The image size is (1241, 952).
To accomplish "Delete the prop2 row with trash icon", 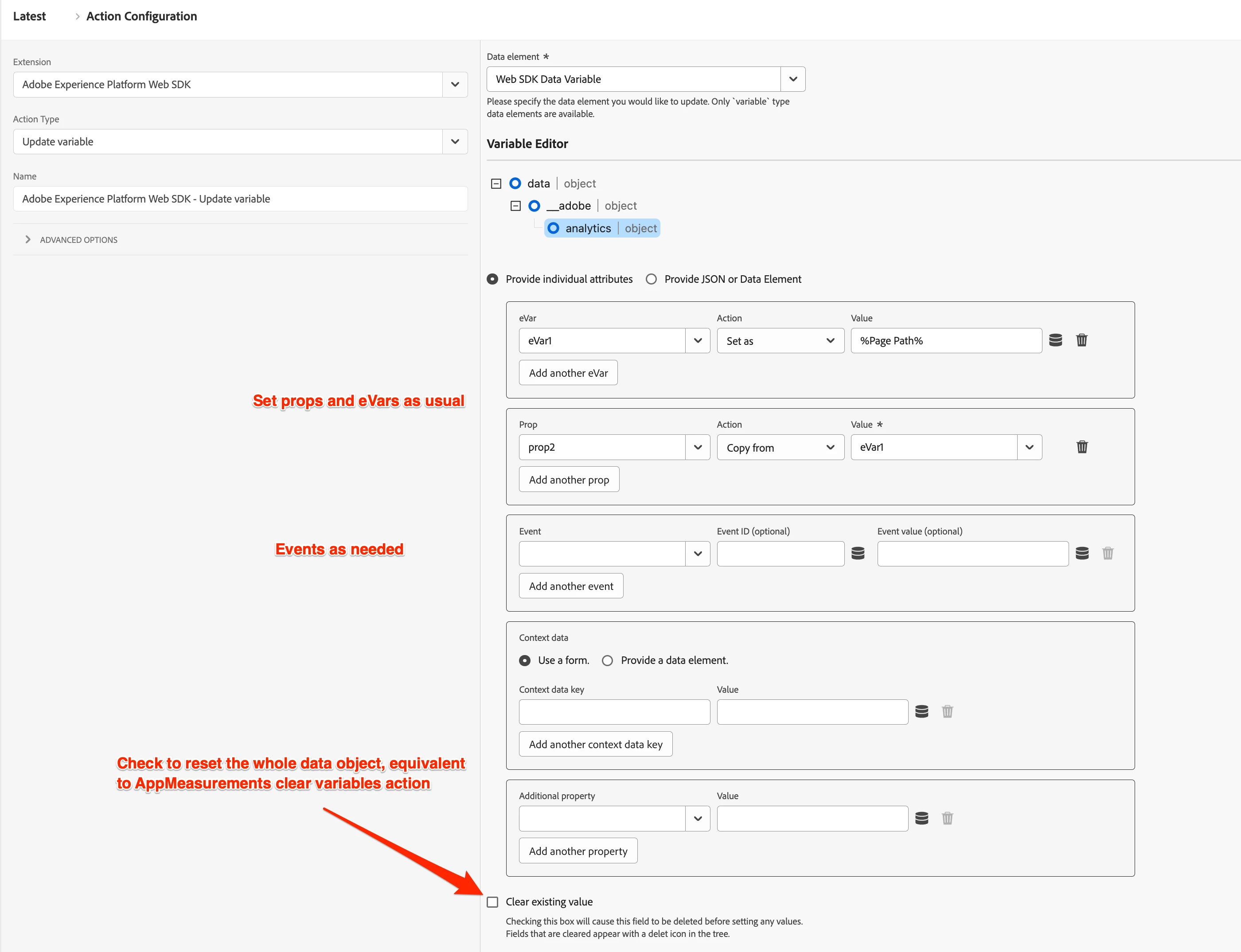I will click(1082, 447).
